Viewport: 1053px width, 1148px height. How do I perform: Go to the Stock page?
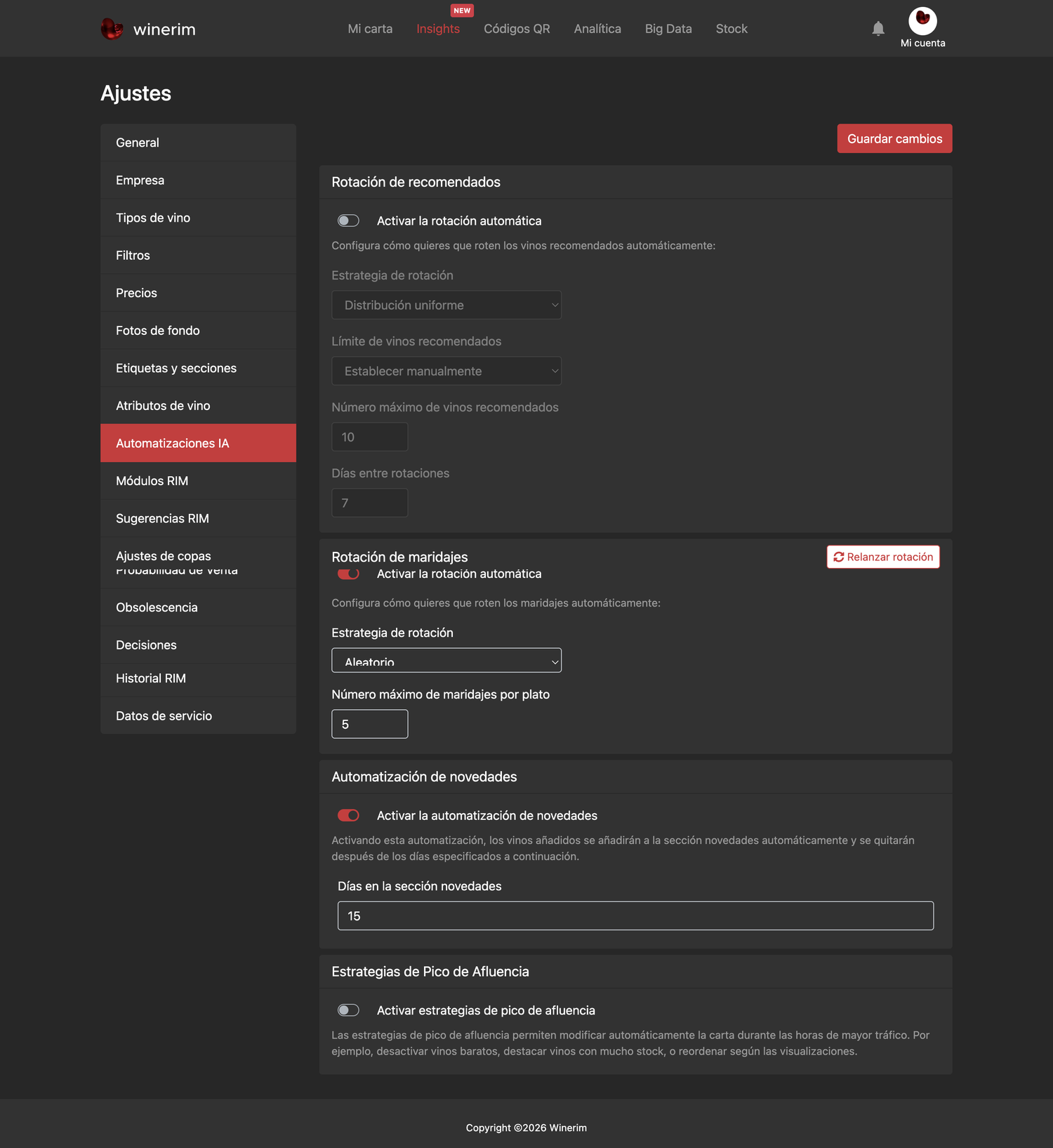[x=731, y=29]
